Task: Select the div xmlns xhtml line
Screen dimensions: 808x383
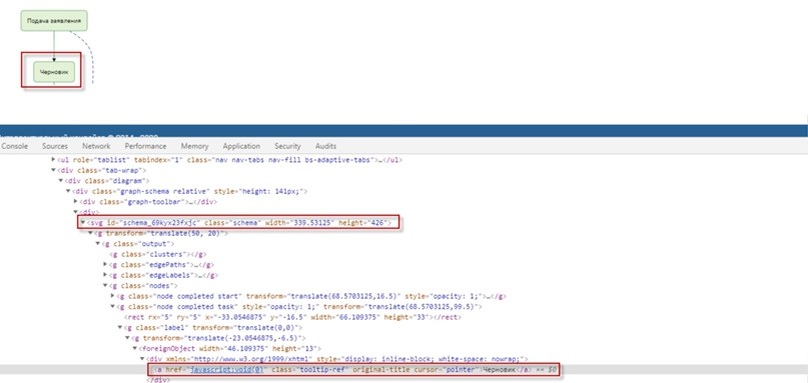Action: click(x=338, y=359)
